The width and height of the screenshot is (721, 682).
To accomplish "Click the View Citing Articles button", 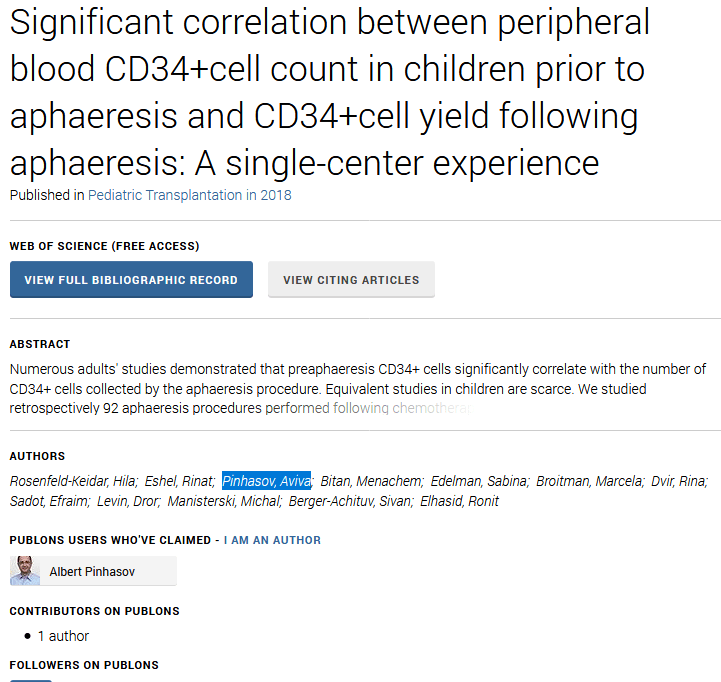I will tap(351, 280).
